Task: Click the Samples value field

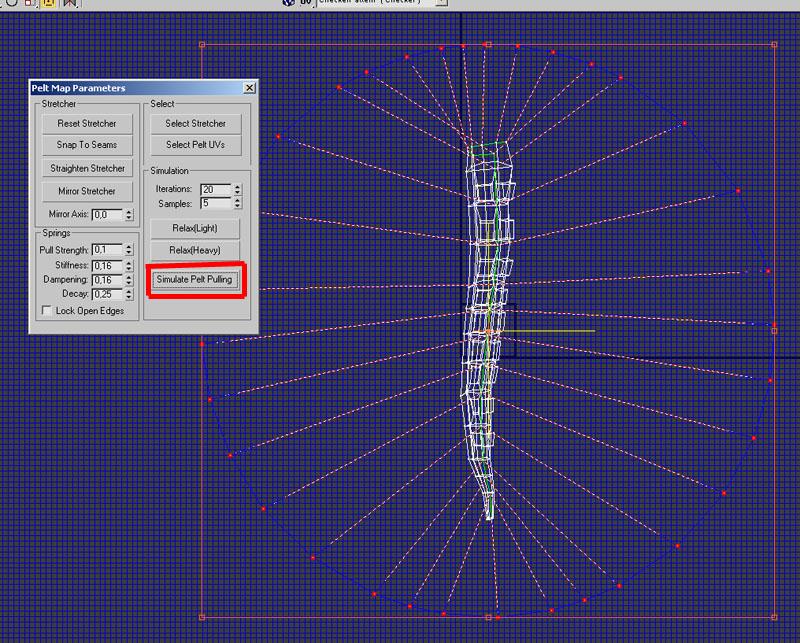Action: 216,204
